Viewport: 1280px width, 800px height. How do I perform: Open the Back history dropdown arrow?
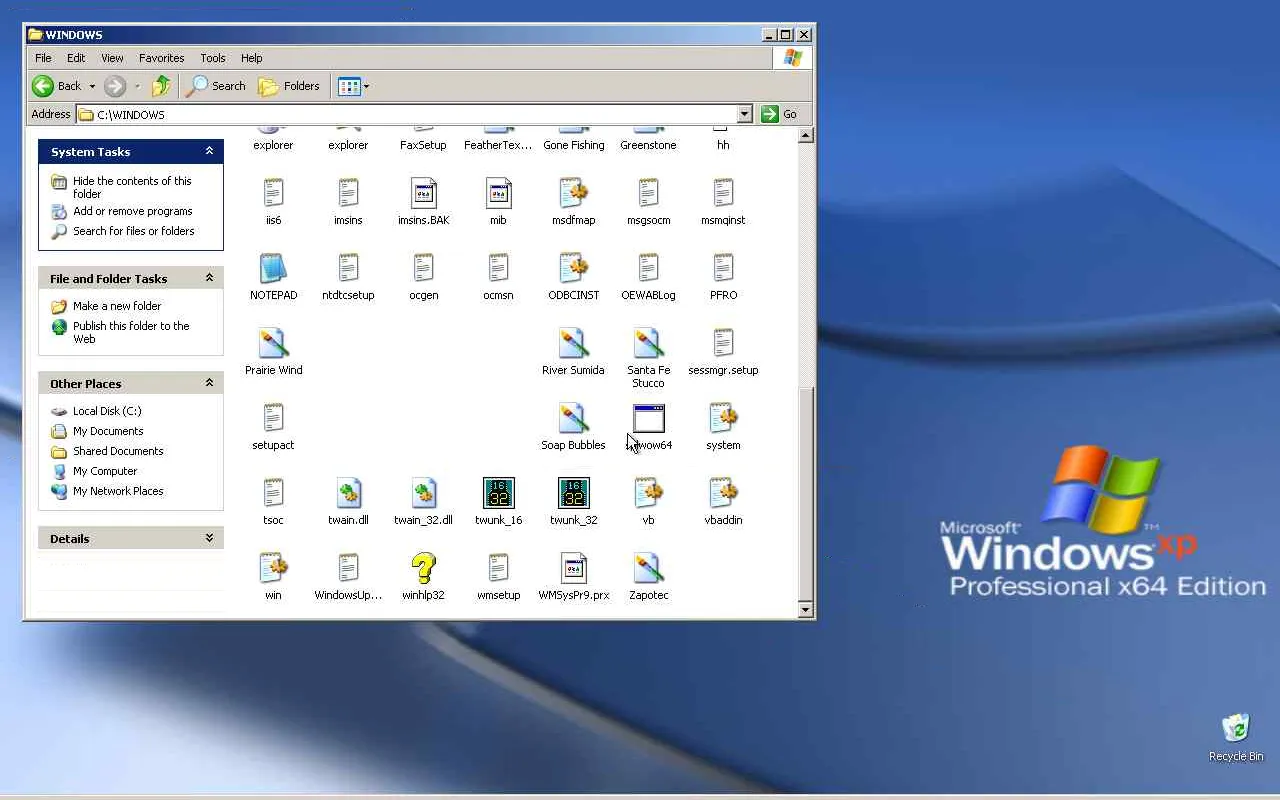(92, 86)
